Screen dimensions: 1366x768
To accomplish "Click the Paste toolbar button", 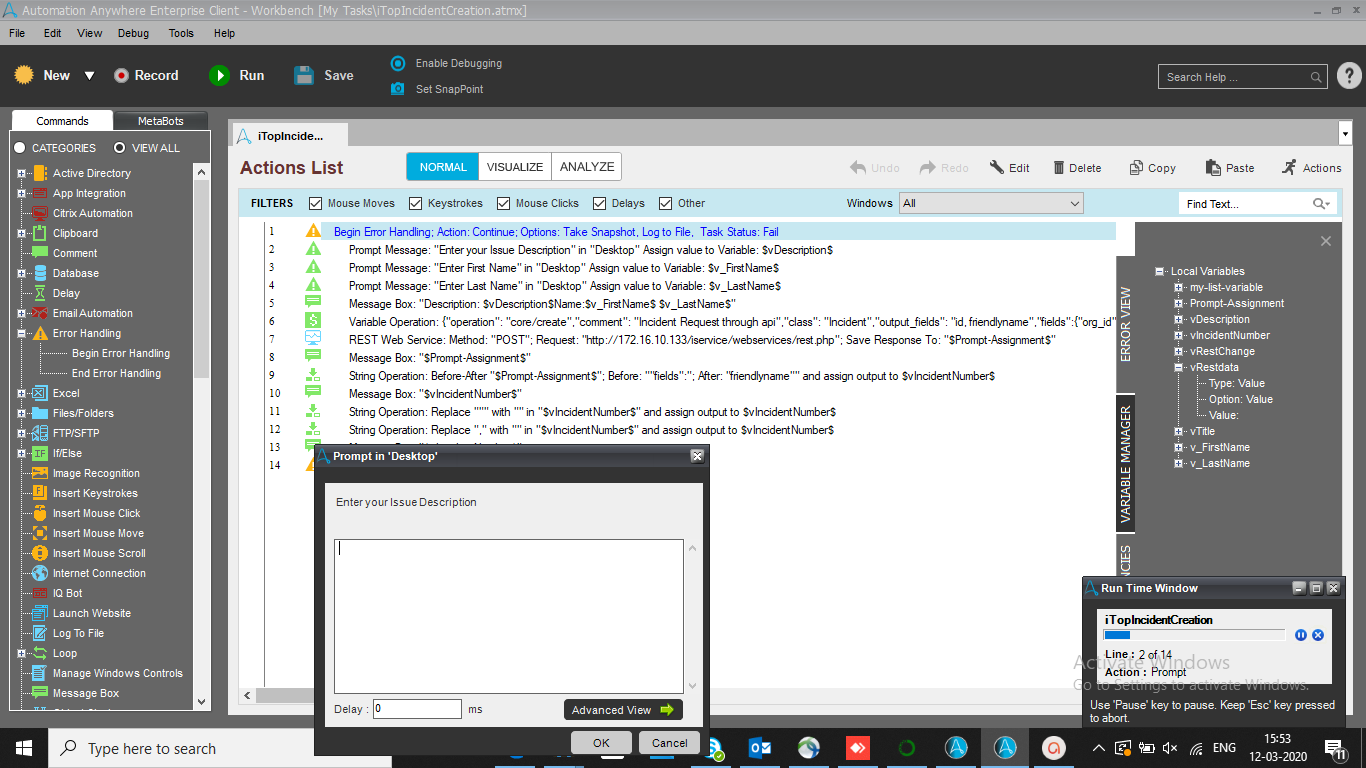I will [1229, 168].
